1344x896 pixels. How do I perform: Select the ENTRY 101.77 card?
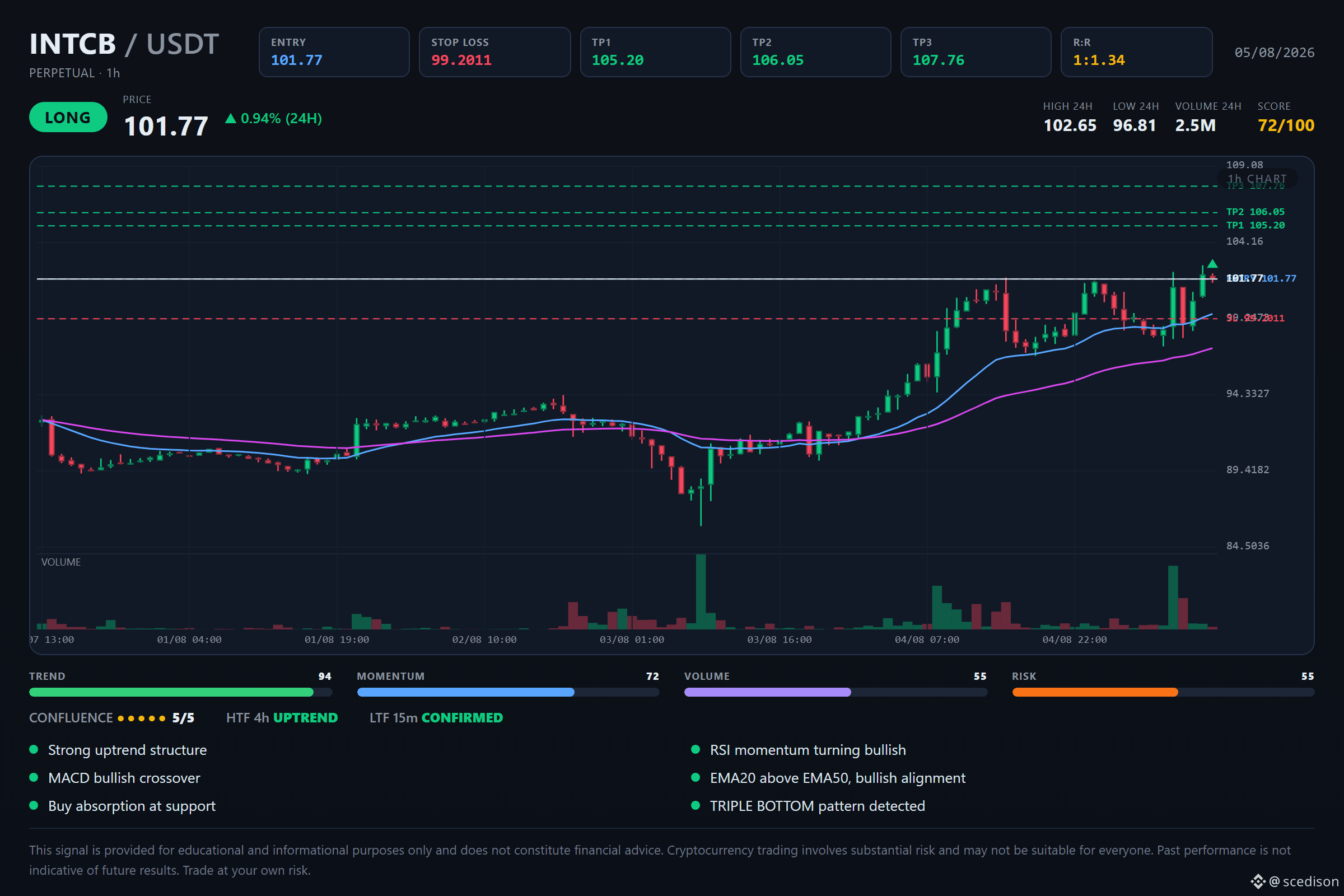click(334, 52)
